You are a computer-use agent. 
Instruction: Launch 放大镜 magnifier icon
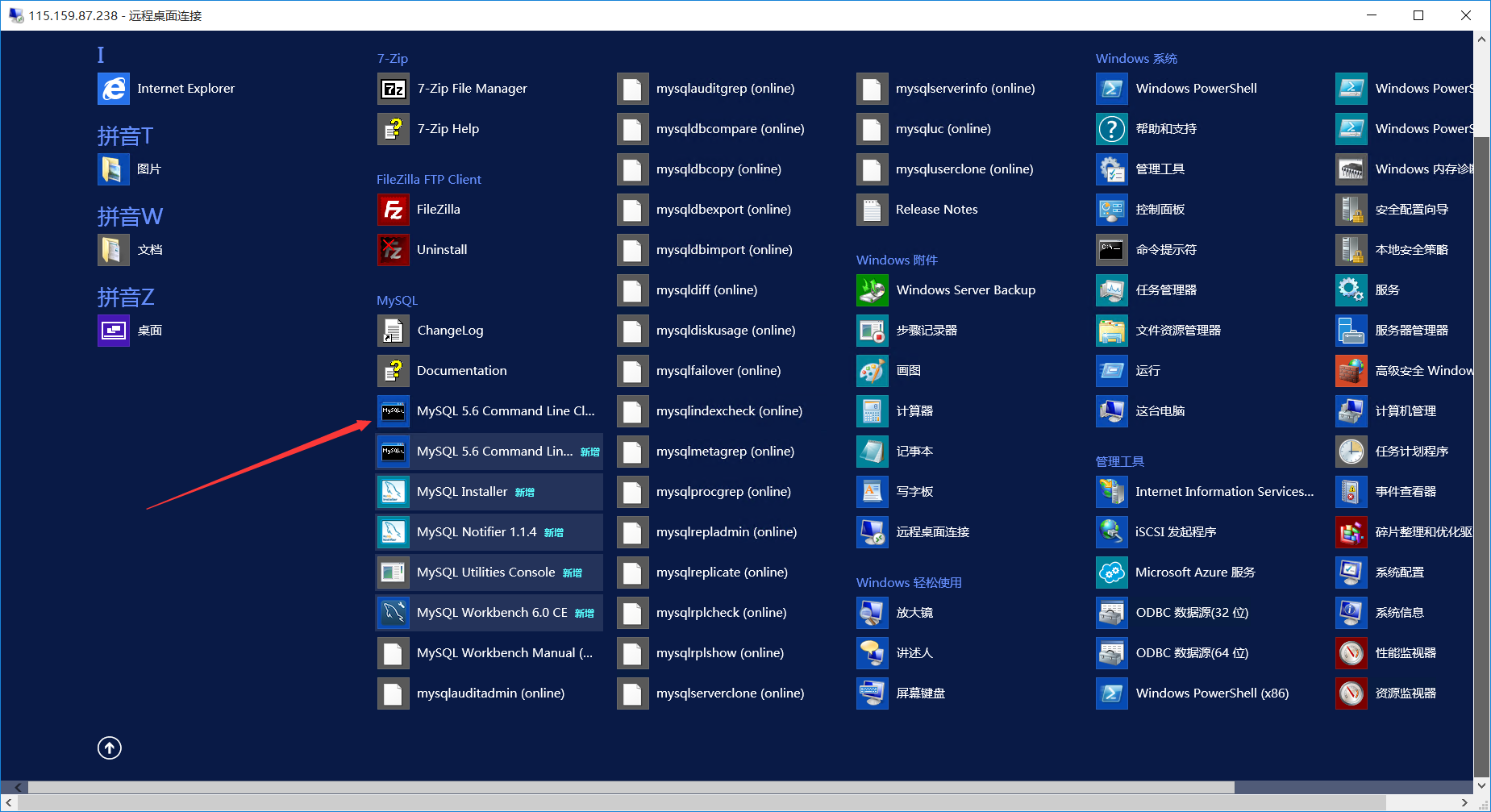coord(873,613)
